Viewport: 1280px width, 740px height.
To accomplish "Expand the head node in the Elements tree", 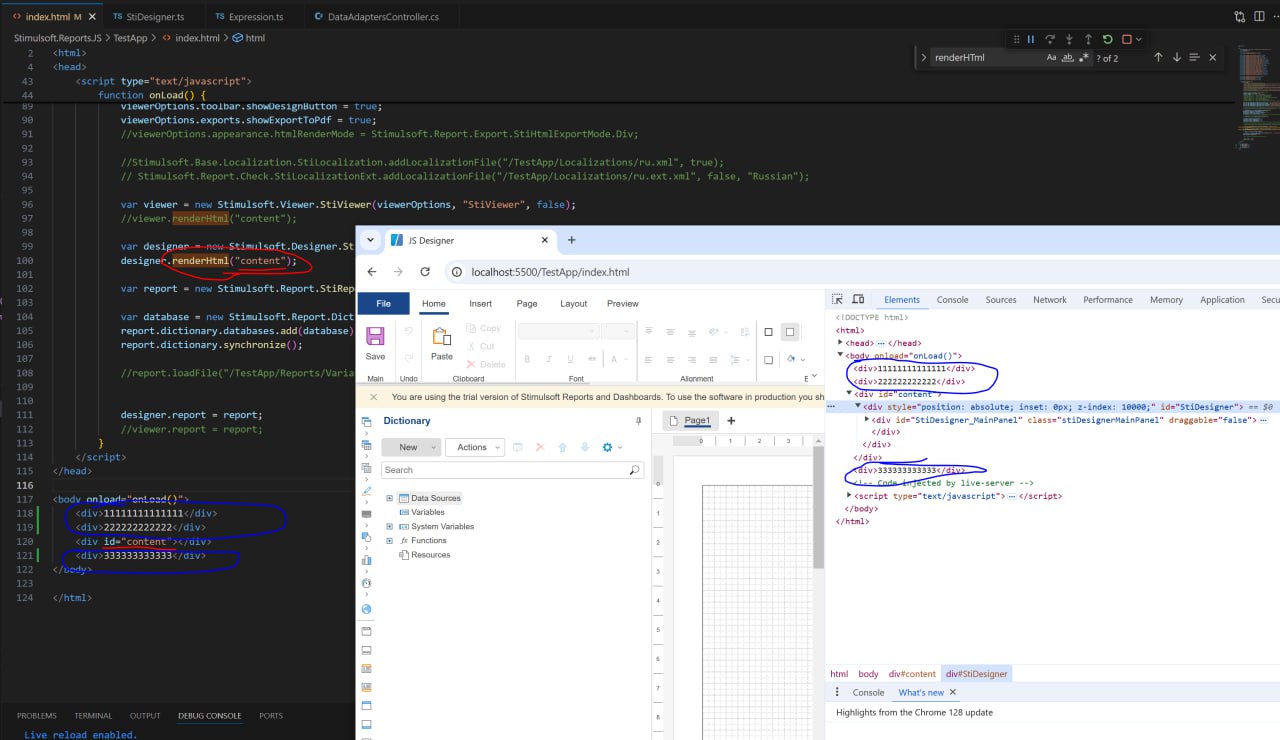I will 841,343.
